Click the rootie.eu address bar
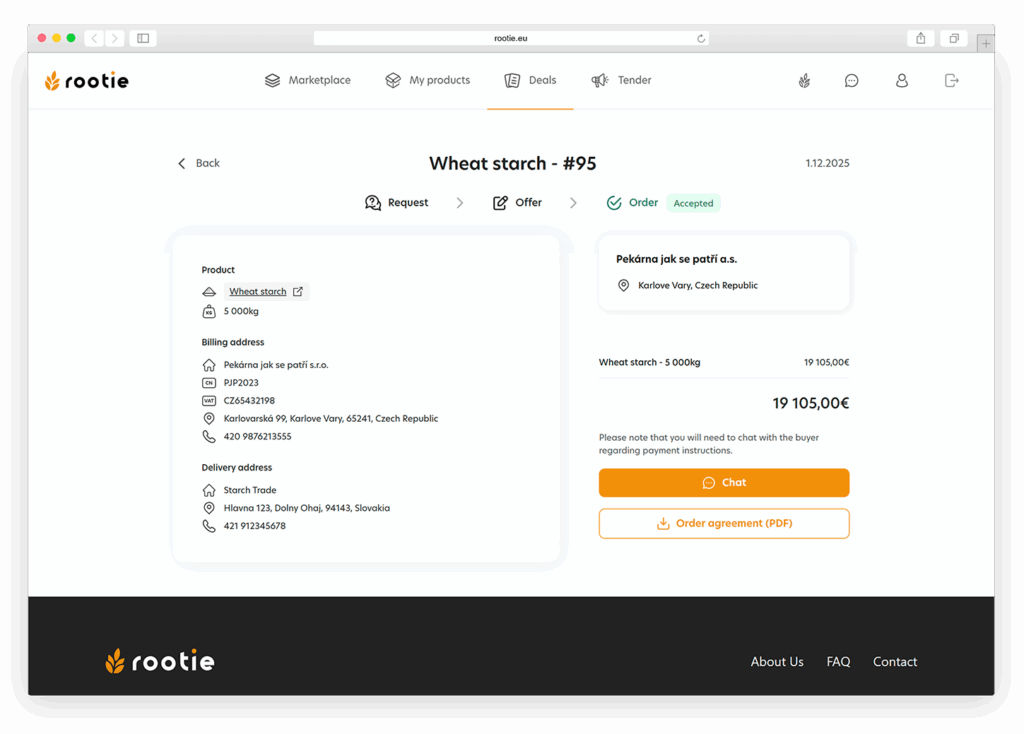1024x734 pixels. click(x=511, y=38)
